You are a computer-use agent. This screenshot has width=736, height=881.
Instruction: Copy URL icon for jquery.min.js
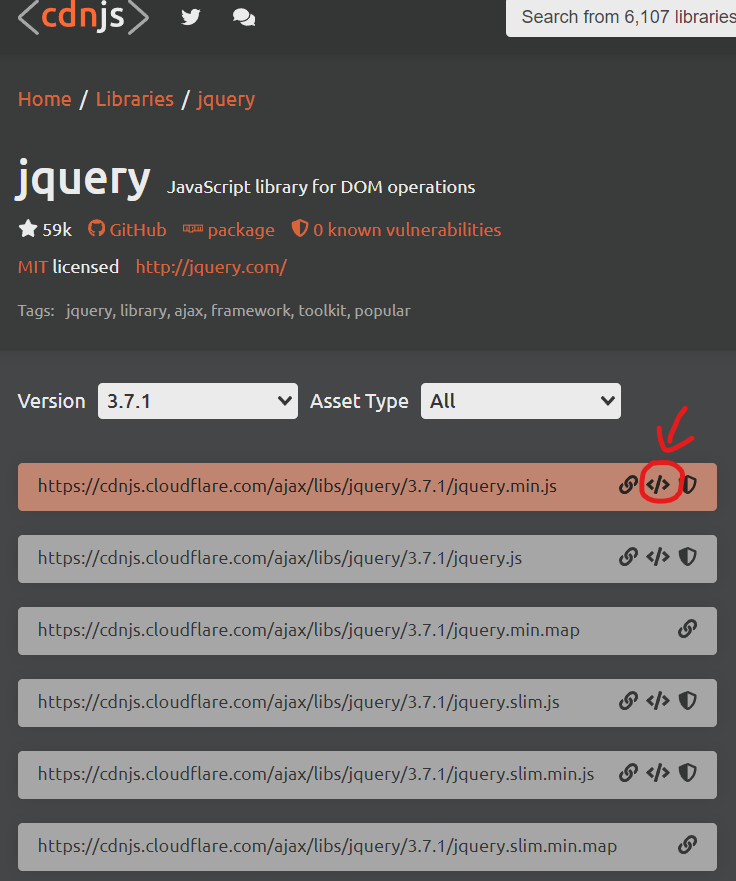pyautogui.click(x=628, y=485)
